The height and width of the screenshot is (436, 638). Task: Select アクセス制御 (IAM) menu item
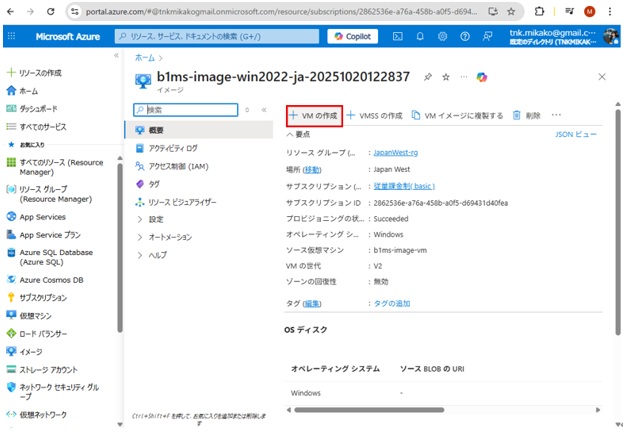click(x=177, y=166)
